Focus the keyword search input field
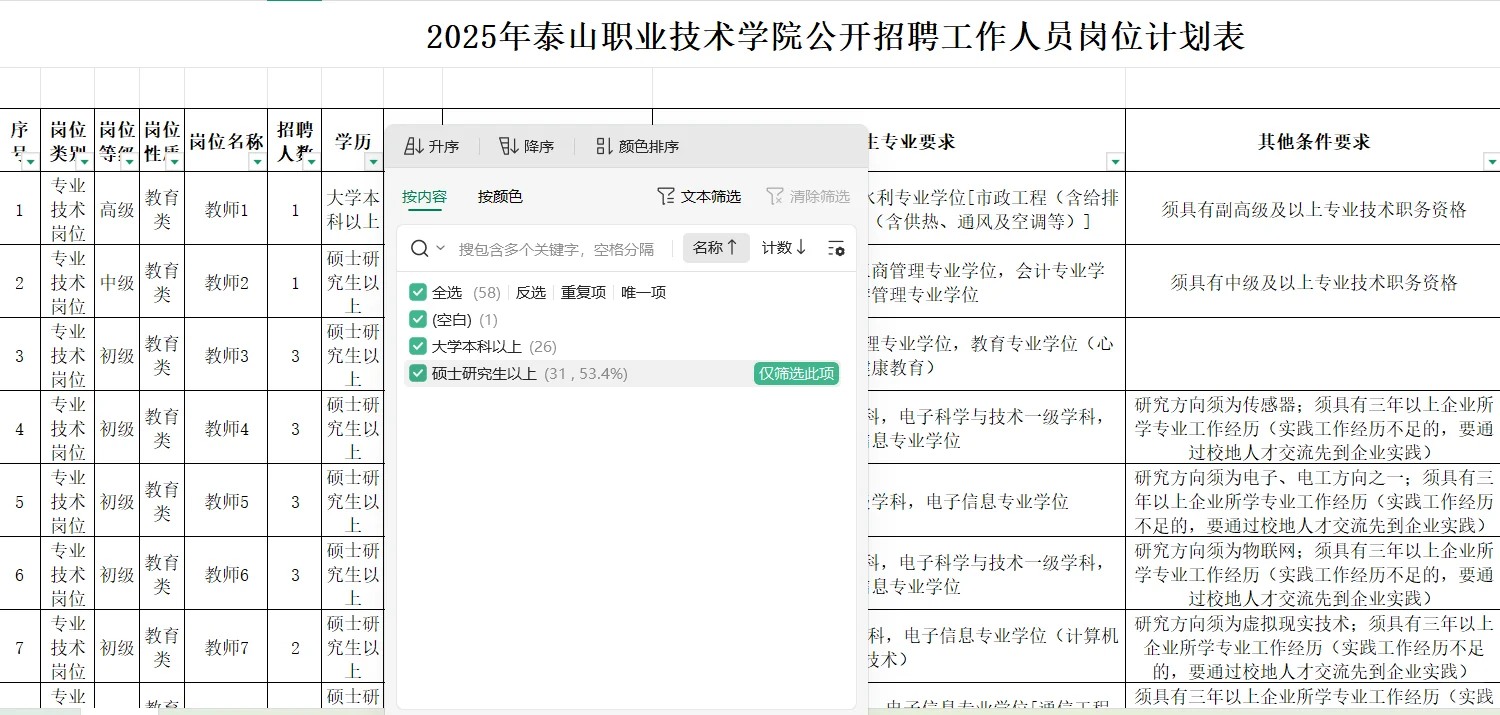1500x715 pixels. click(557, 249)
